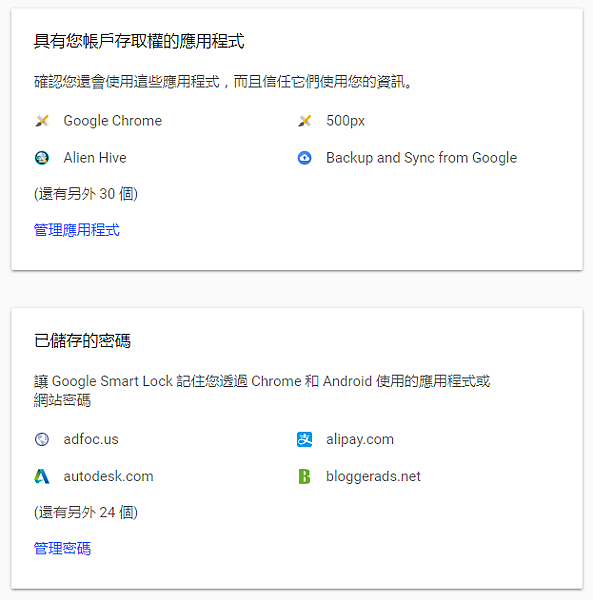Click the green bloggerads B icon
The height and width of the screenshot is (600, 593).
(x=305, y=476)
